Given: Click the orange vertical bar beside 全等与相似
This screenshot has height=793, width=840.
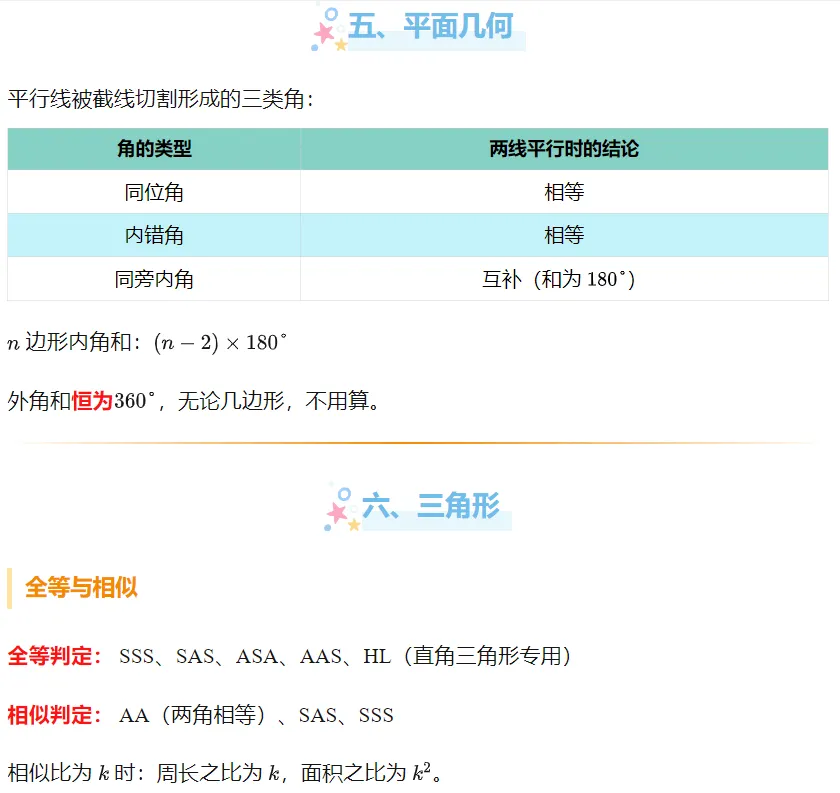Looking at the screenshot, I should pyautogui.click(x=10, y=589).
